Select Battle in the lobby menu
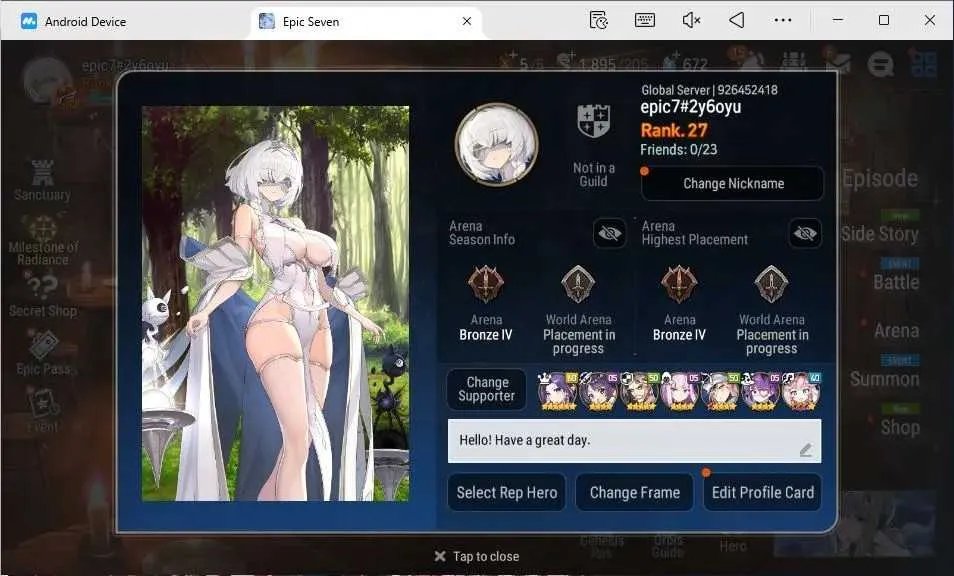 click(896, 282)
